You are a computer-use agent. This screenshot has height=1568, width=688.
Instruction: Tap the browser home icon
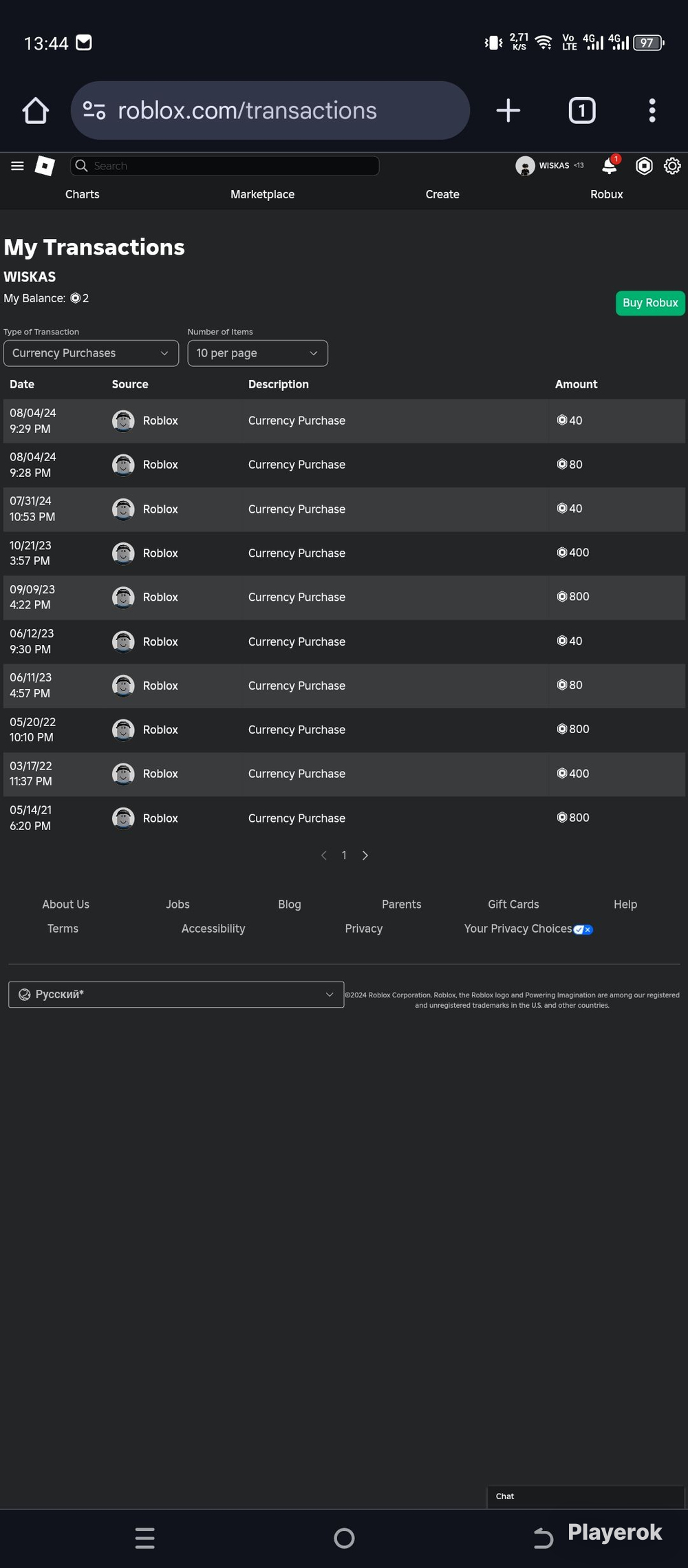coord(35,111)
